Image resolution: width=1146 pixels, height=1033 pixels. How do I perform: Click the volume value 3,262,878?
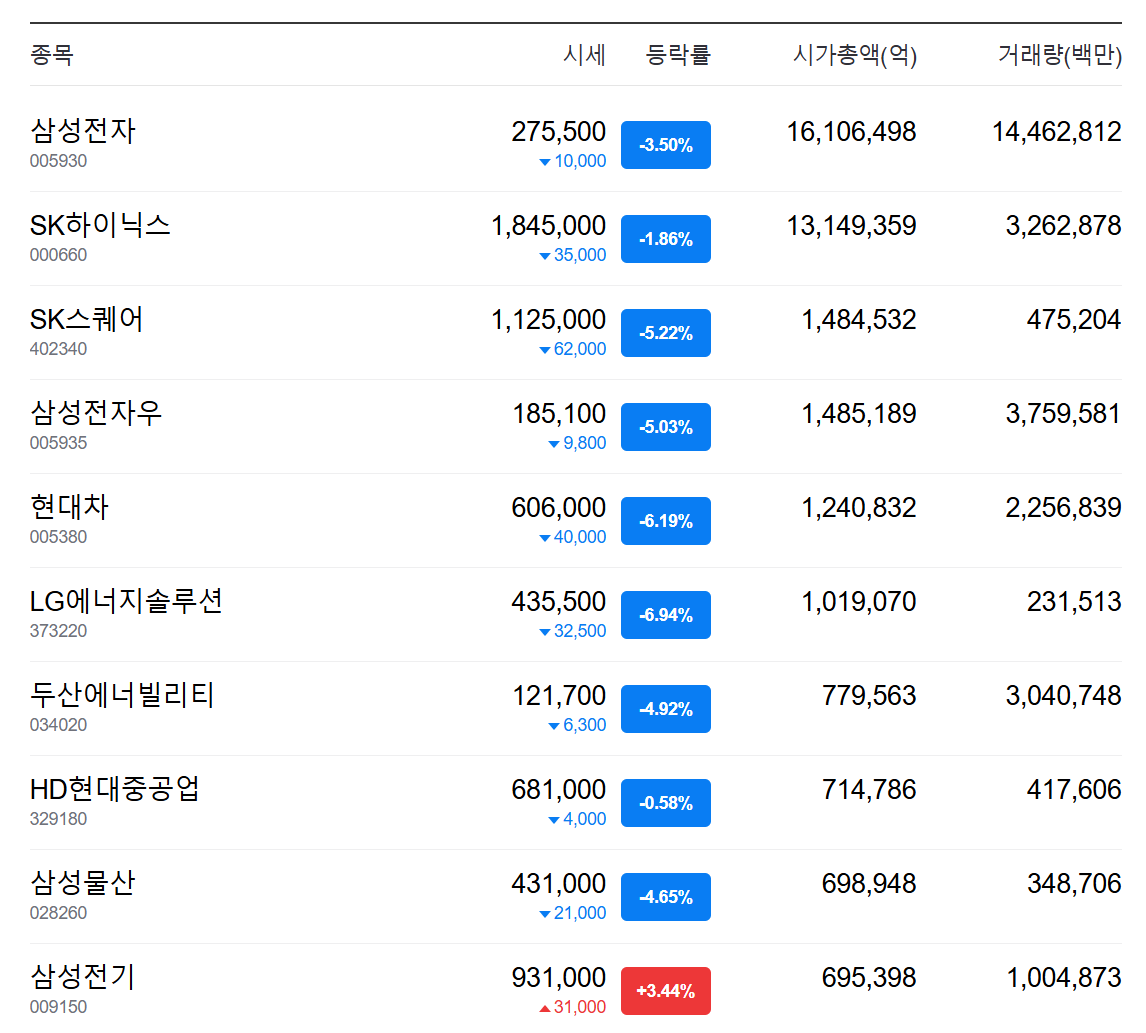coord(1063,226)
